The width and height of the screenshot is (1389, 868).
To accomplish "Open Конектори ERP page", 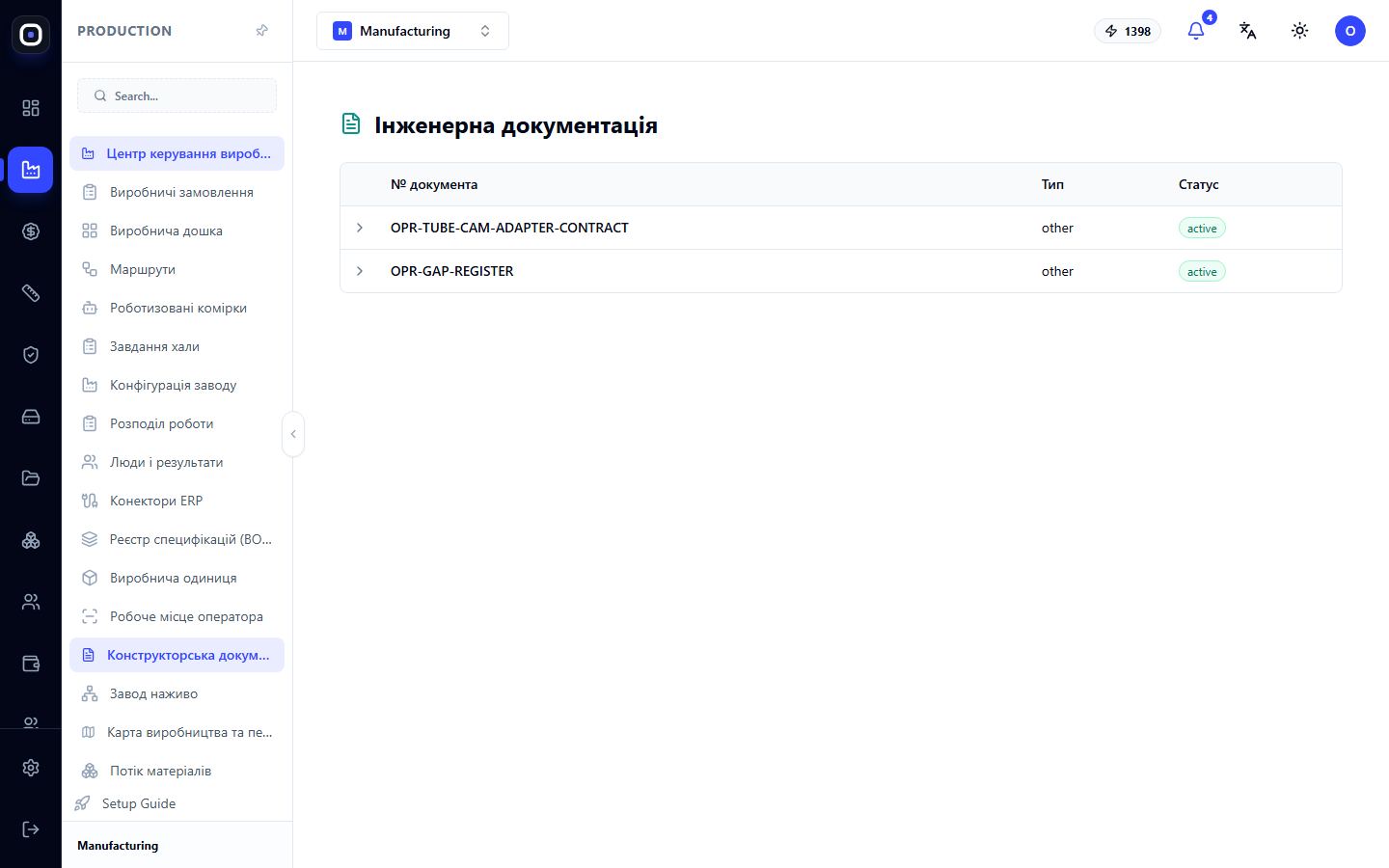I will [177, 501].
